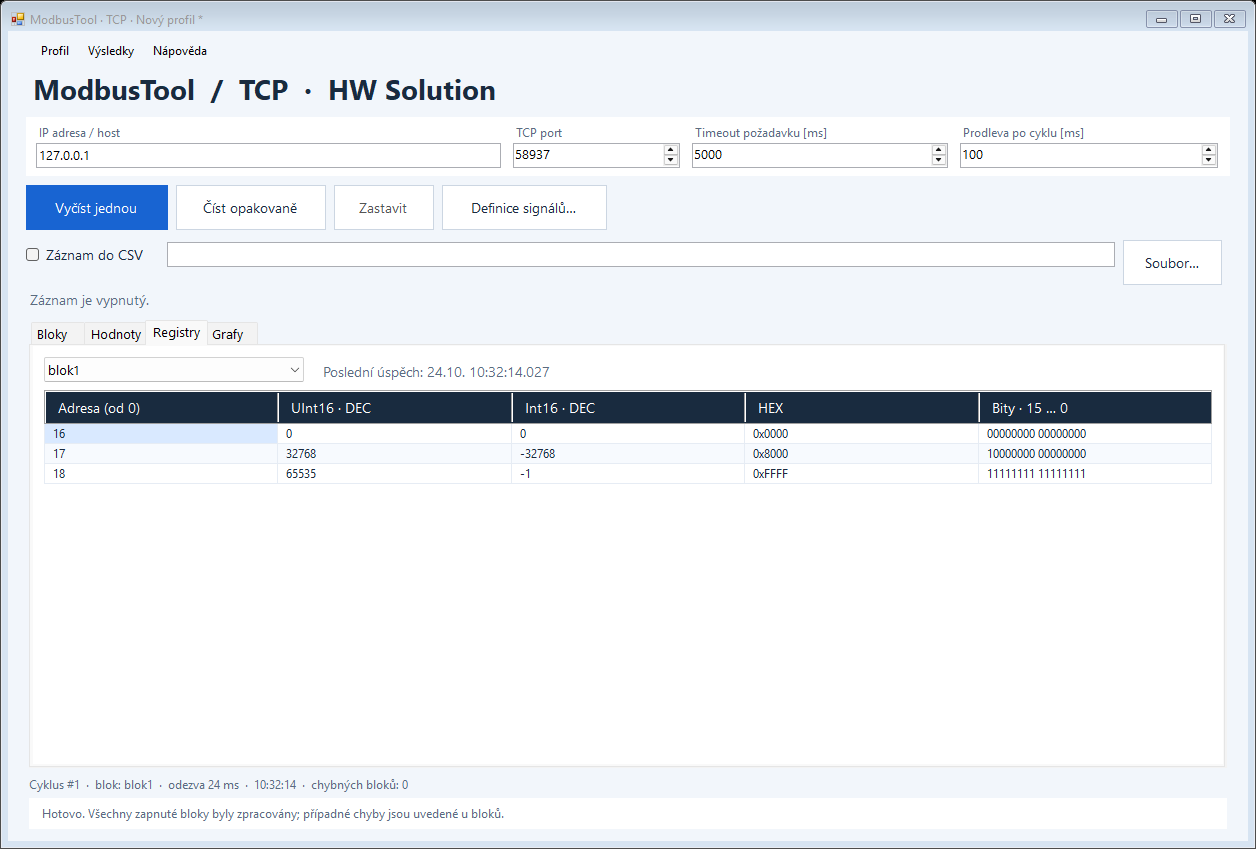This screenshot has width=1256, height=849.
Task: Click the Prodleva po cyklu field
Action: pos(1080,155)
